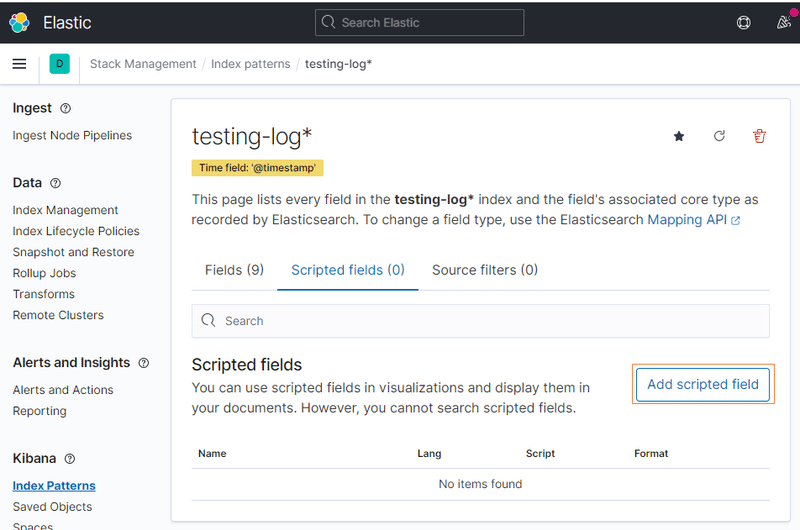Open the newsfeed notifications icon
800x530 pixels.
point(783,22)
